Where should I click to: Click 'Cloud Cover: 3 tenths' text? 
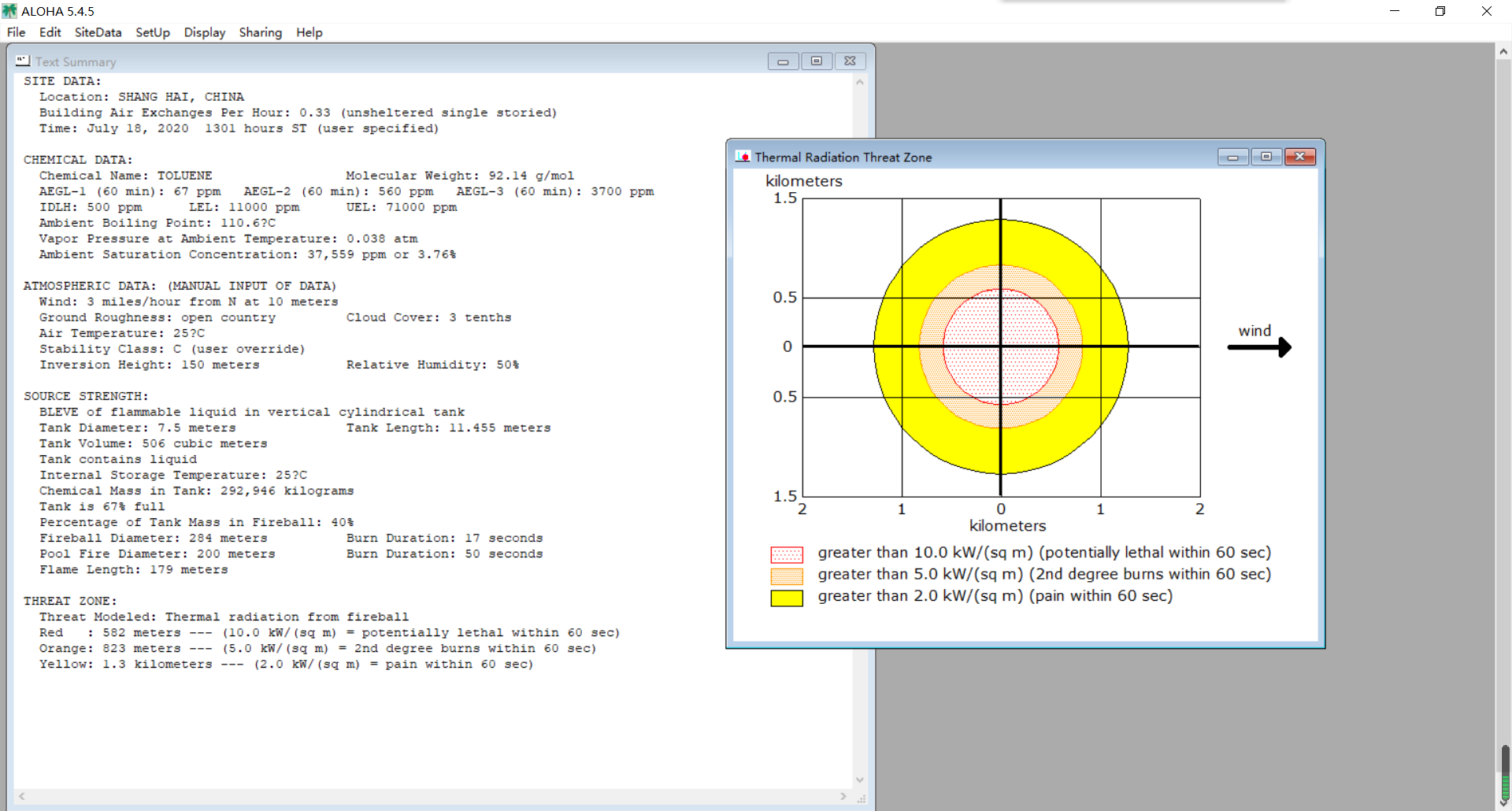coord(429,317)
